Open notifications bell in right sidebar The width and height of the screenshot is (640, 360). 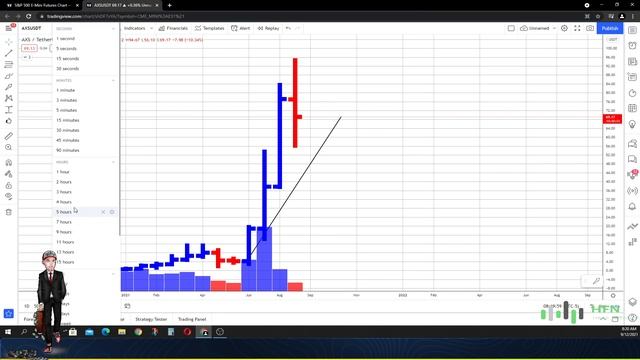click(632, 207)
